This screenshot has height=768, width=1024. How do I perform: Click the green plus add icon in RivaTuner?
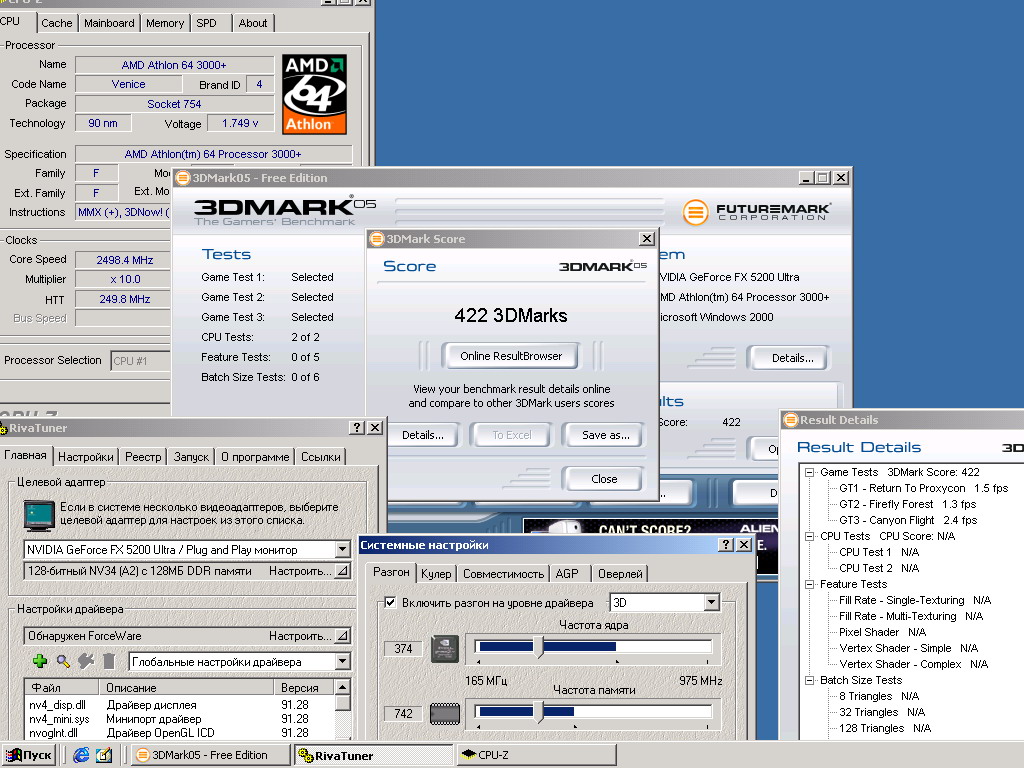(x=40, y=661)
